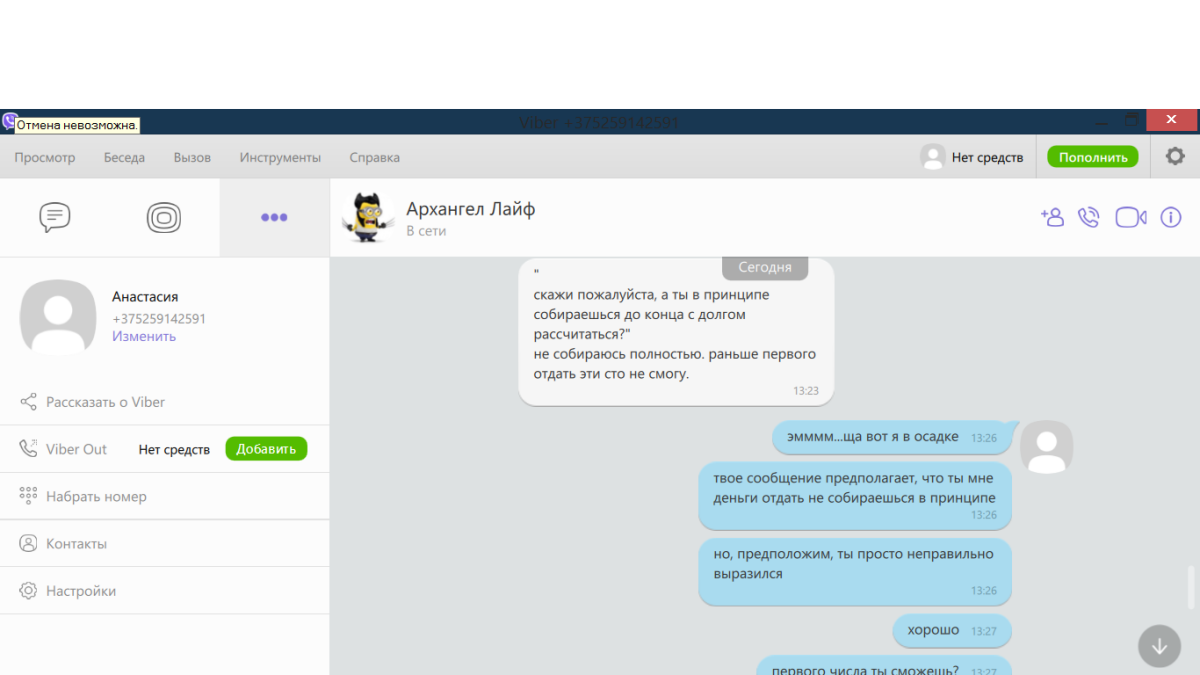This screenshot has height=675, width=1200.
Task: Click the Viber logo in title bar
Action: tap(9, 122)
